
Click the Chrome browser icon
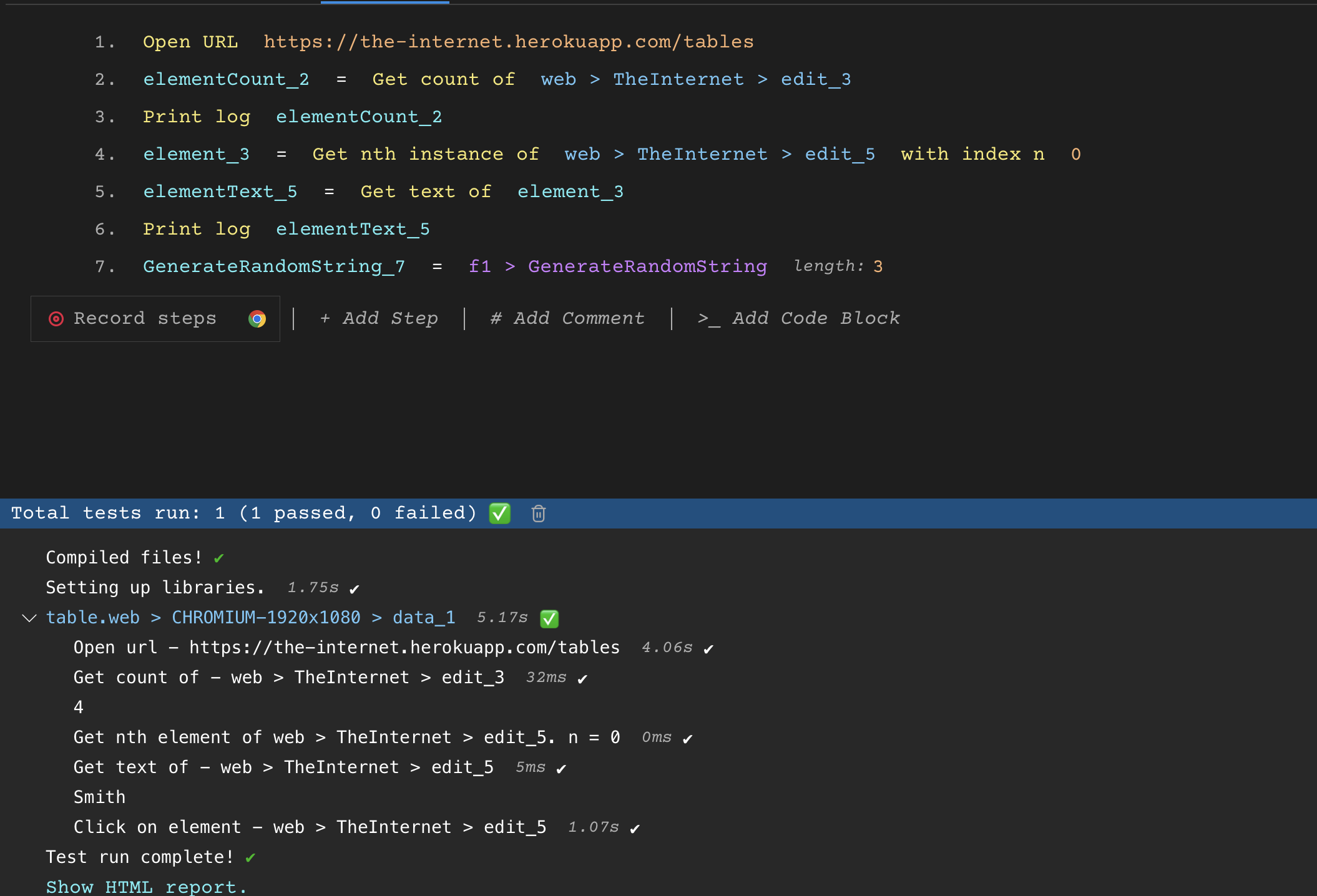tap(257, 319)
